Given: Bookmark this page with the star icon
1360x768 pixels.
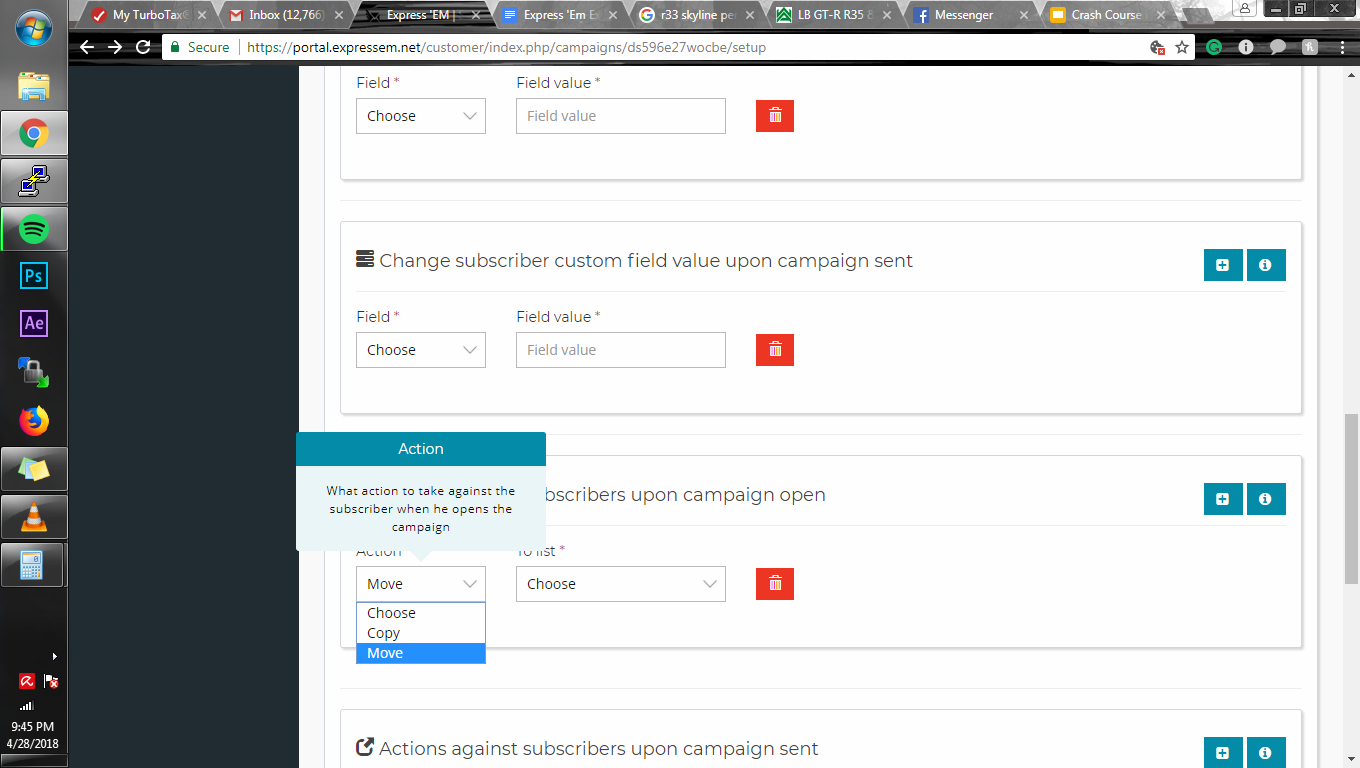Looking at the screenshot, I should (1182, 47).
